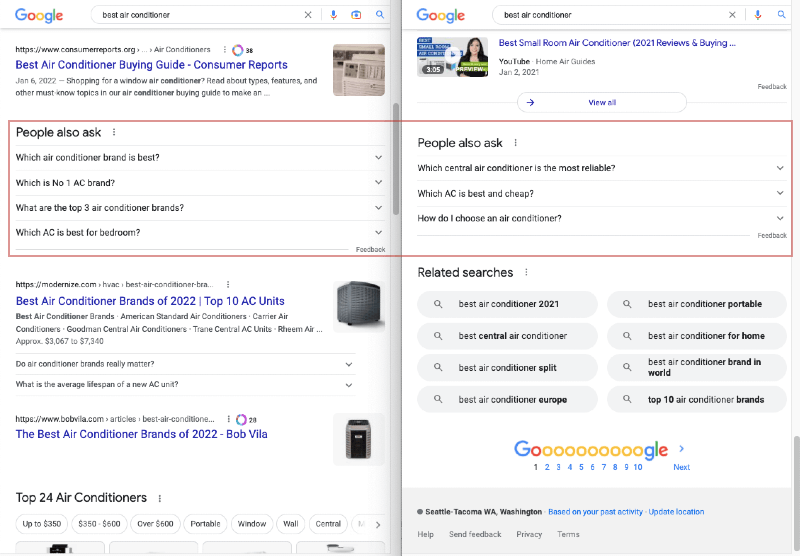Click the View all videos button
The image size is (800, 556).
[602, 103]
